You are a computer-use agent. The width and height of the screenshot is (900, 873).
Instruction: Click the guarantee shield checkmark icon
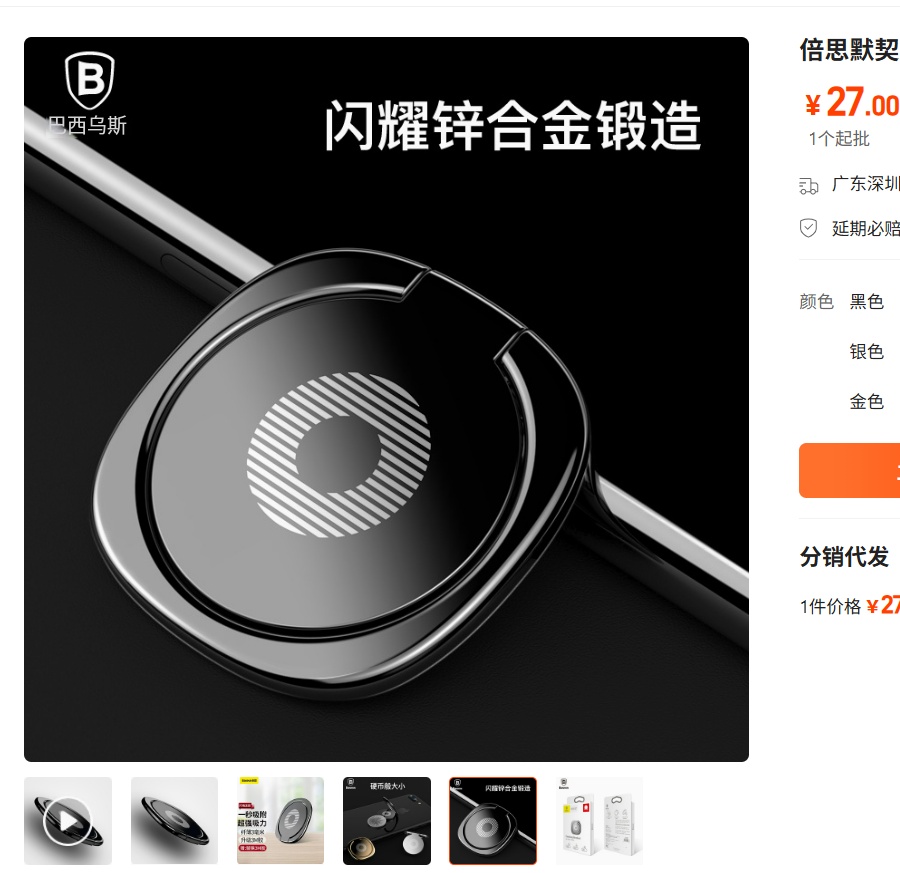click(x=808, y=228)
